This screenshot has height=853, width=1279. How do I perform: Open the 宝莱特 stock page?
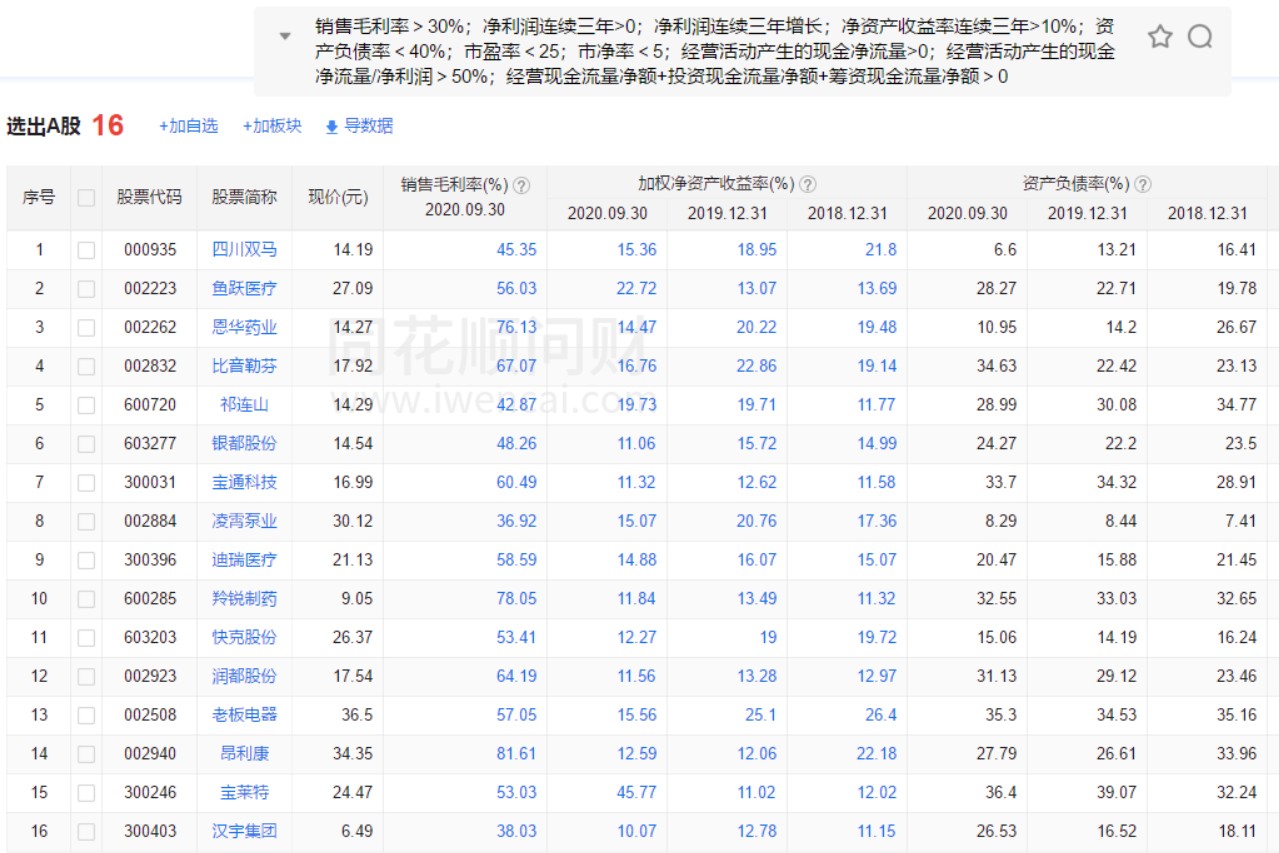(247, 792)
